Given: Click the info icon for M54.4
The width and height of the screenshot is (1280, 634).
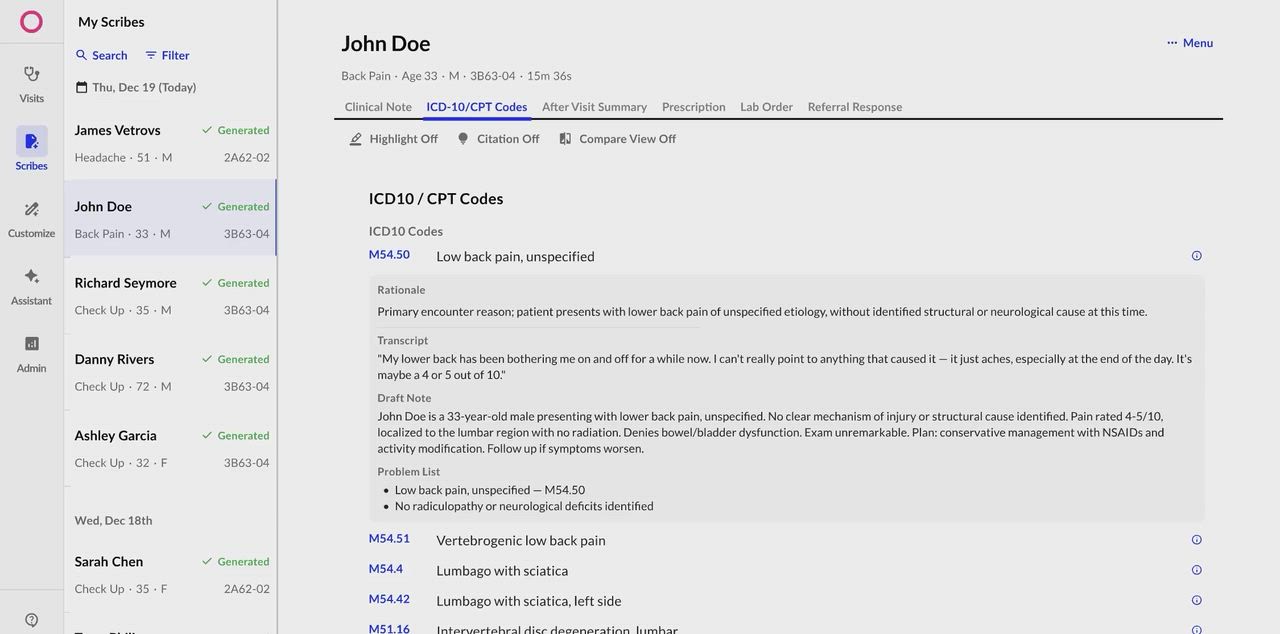Looking at the screenshot, I should pos(1196,570).
